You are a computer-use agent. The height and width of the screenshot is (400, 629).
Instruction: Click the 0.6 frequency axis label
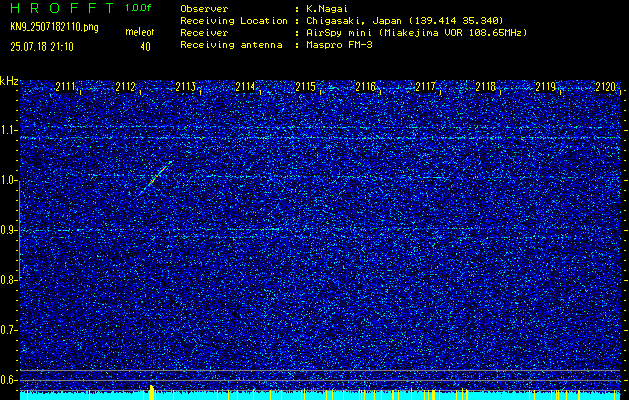[9, 380]
